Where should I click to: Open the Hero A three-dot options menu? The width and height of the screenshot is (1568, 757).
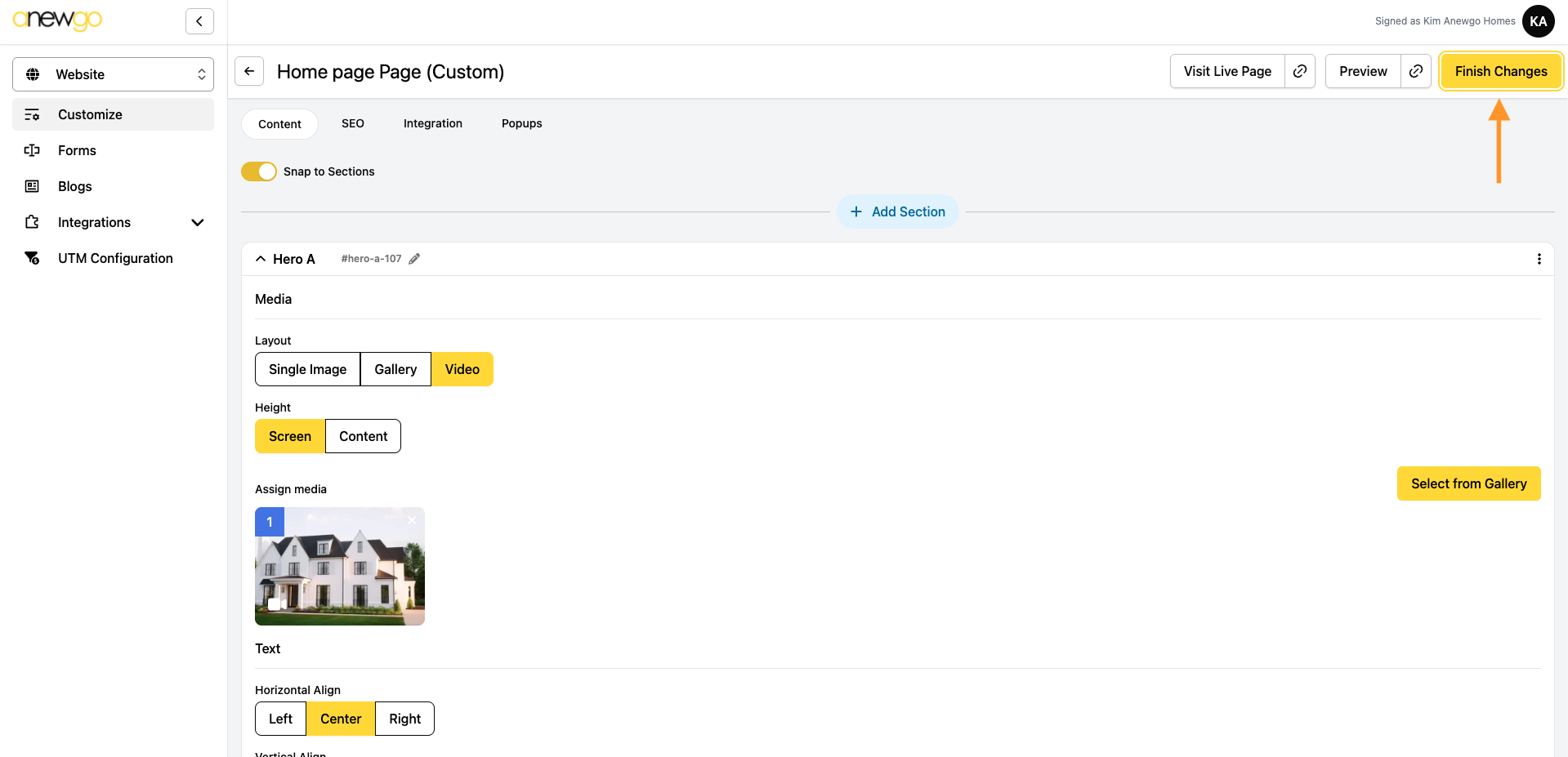coord(1539,259)
